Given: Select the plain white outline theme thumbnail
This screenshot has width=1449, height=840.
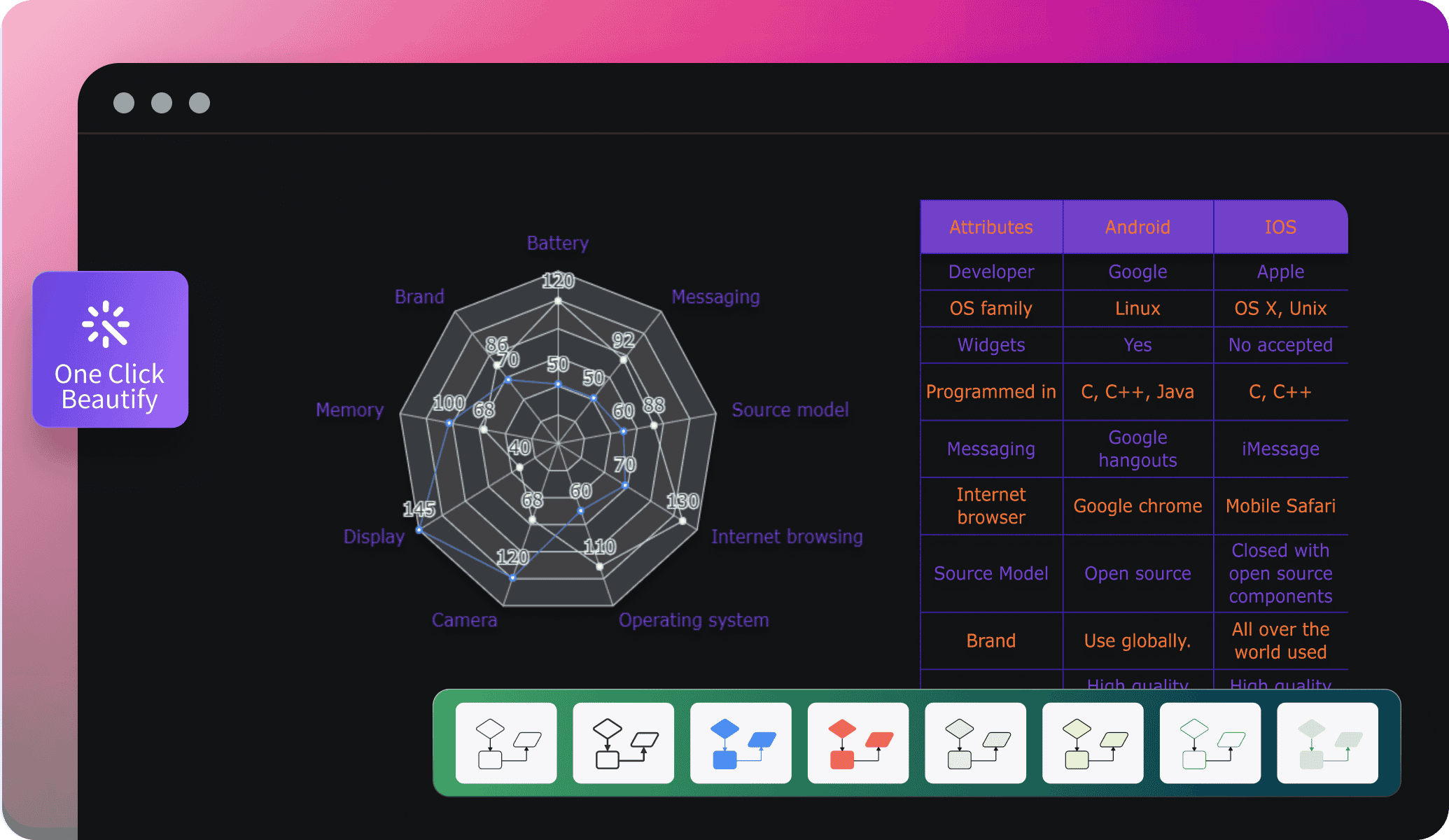Looking at the screenshot, I should (x=506, y=743).
